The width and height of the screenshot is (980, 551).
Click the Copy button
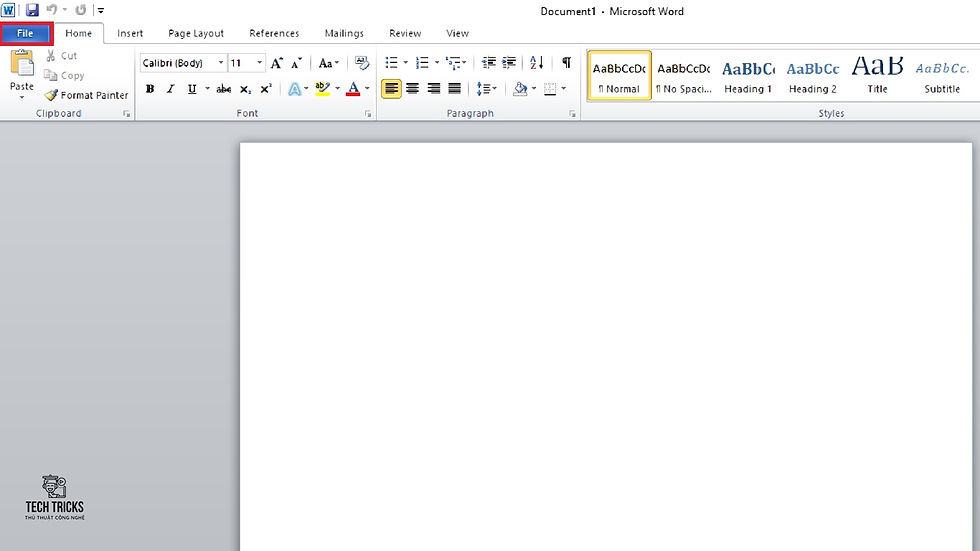64,76
